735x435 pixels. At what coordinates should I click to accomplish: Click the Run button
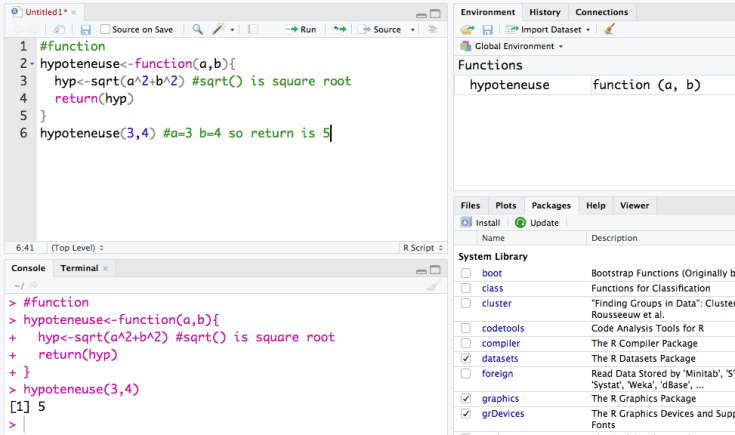[301, 30]
